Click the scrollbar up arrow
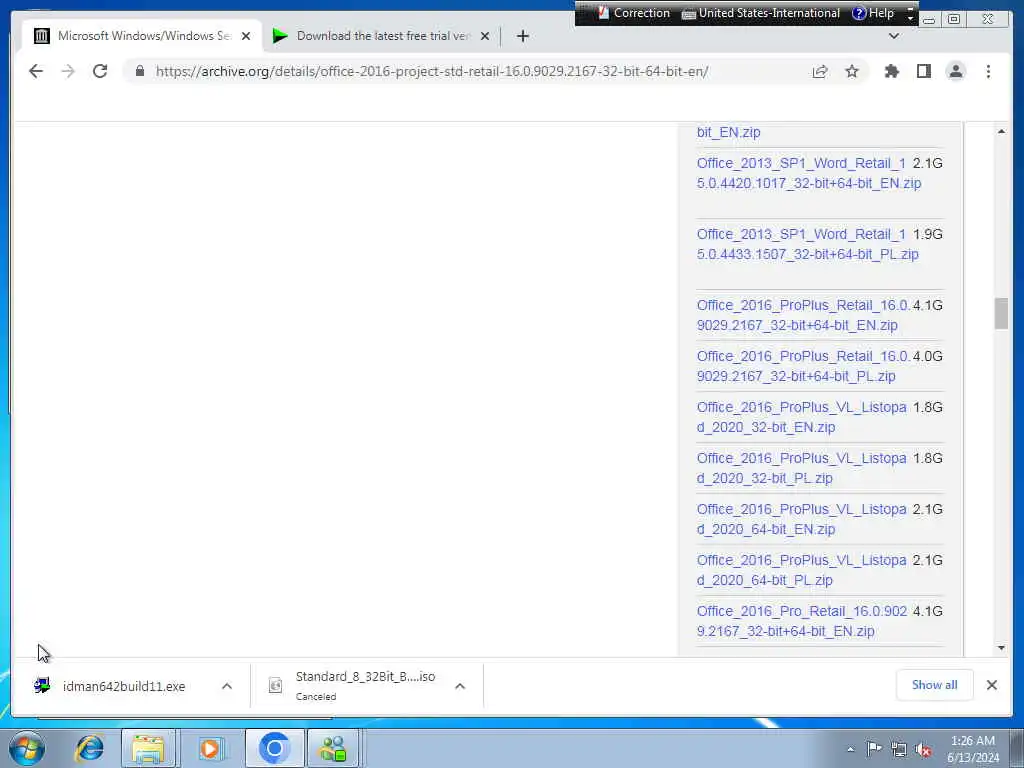 pyautogui.click(x=1001, y=131)
